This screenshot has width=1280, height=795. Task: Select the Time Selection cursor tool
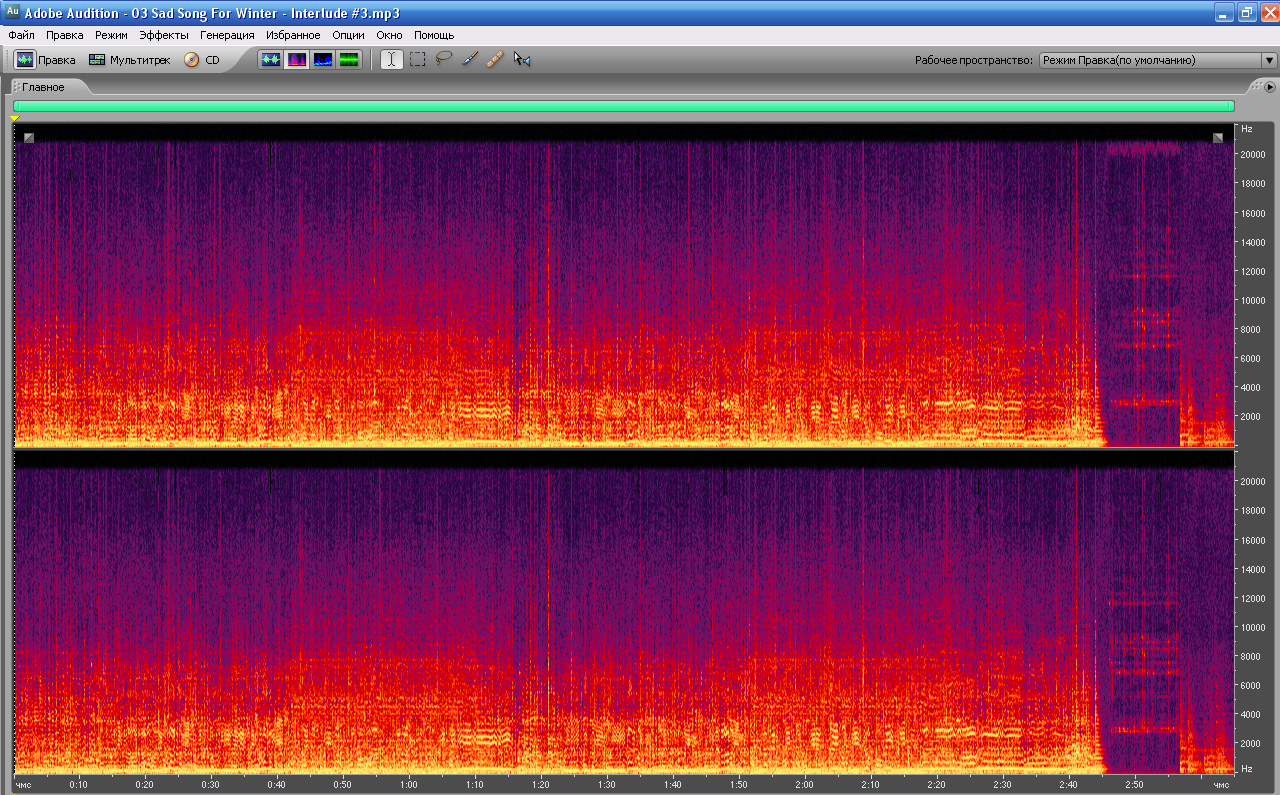(392, 60)
